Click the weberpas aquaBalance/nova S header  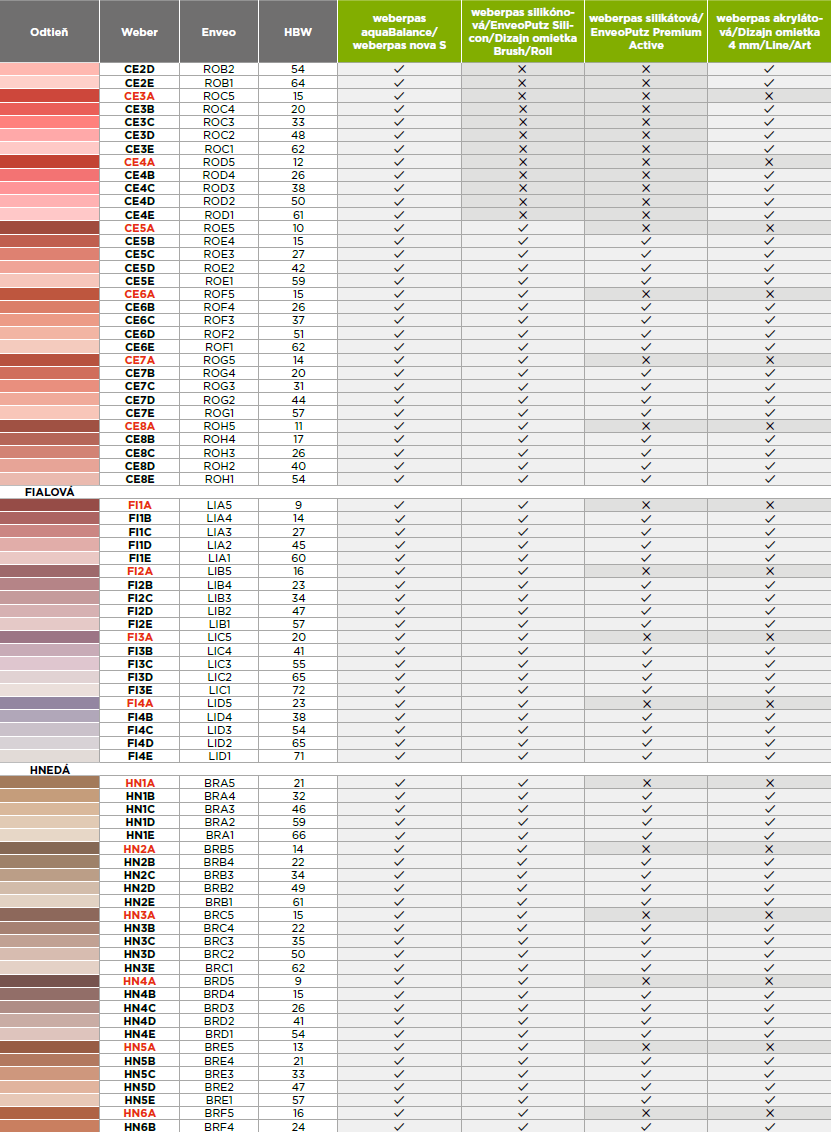399,32
